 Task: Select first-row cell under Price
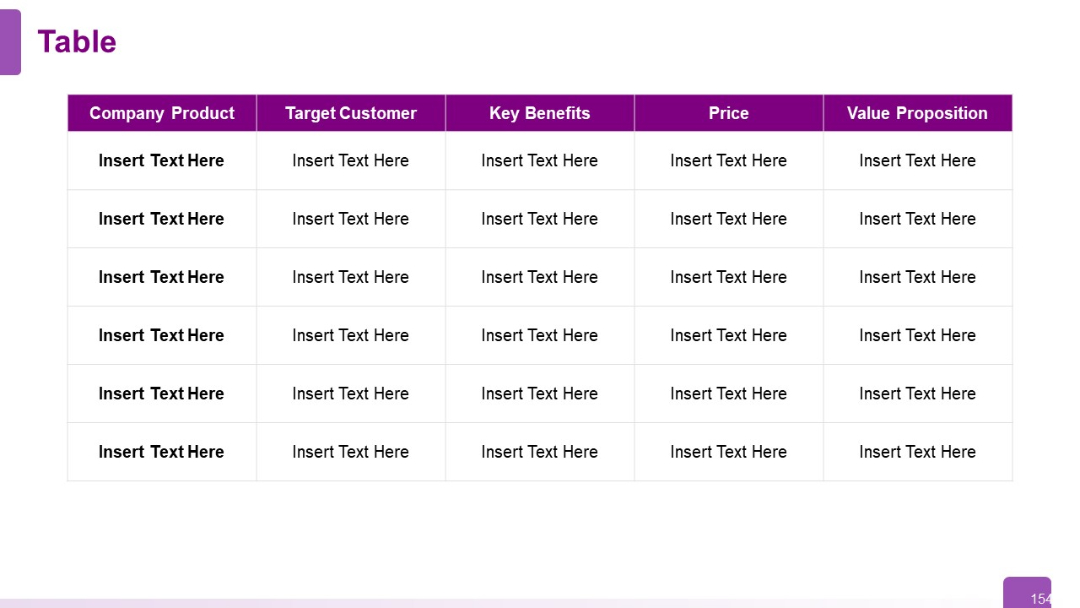[729, 161]
